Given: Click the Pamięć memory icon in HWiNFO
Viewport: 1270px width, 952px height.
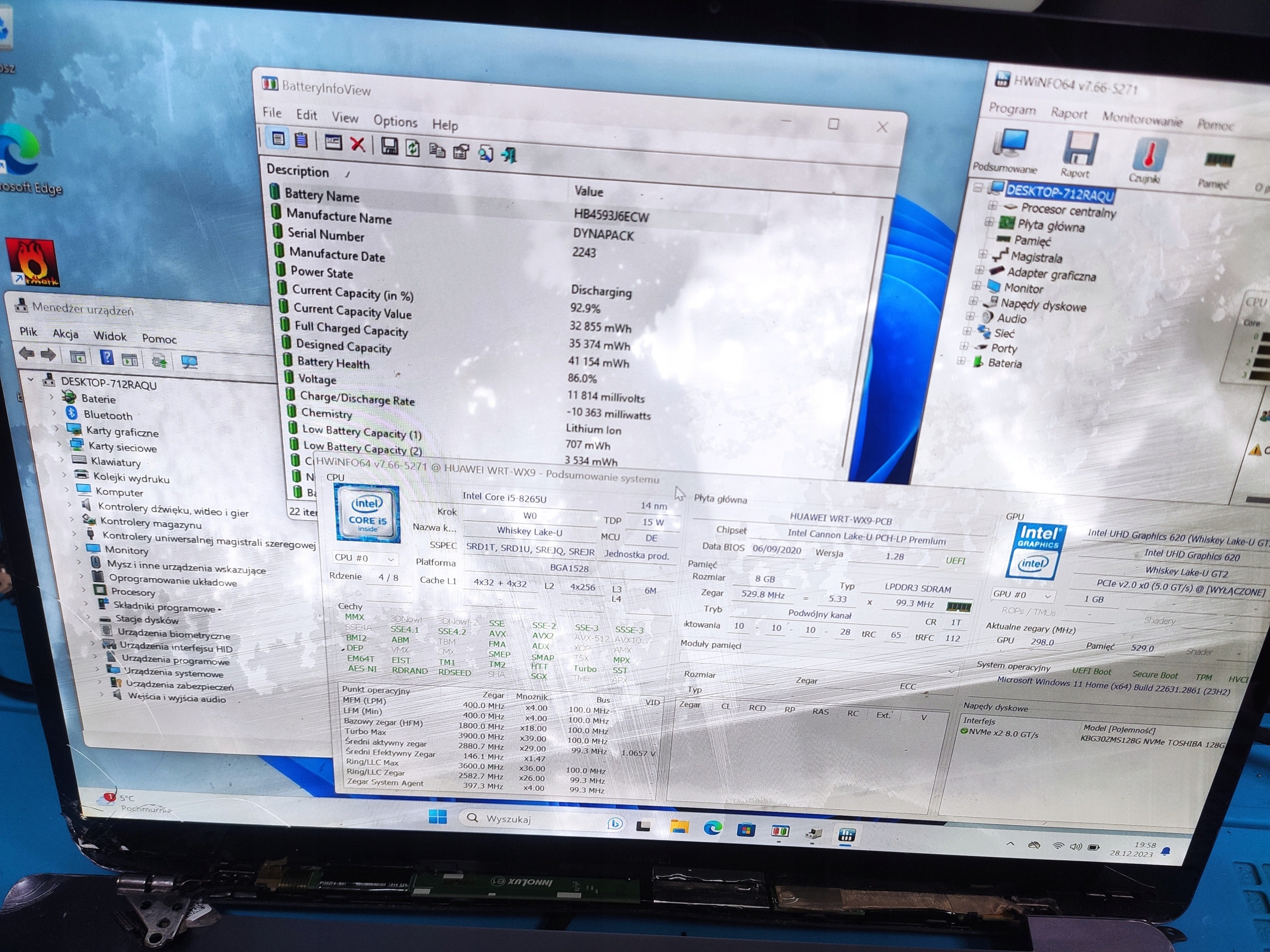Looking at the screenshot, I should point(1218,161).
